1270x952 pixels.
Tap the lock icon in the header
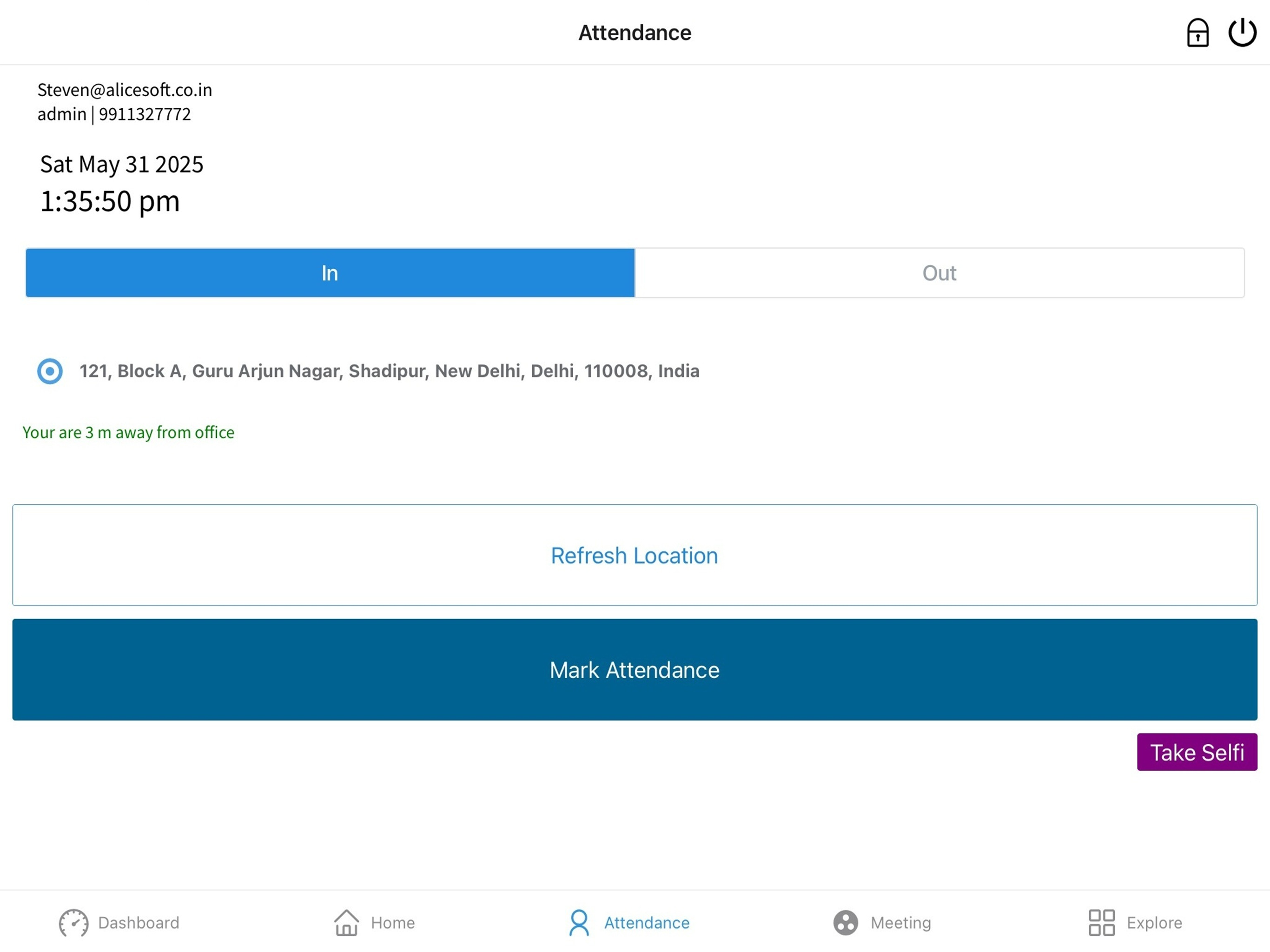coord(1197,33)
